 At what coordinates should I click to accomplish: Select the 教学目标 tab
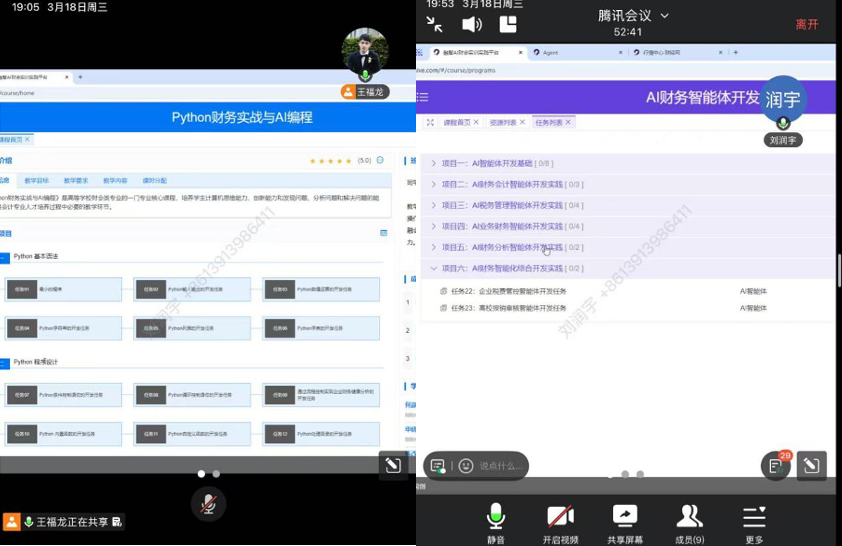coord(36,181)
